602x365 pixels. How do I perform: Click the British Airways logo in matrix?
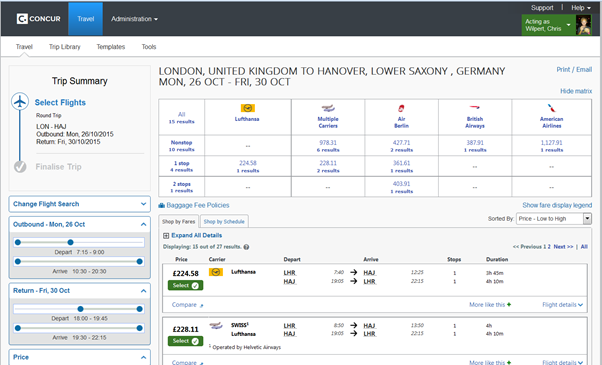point(475,107)
